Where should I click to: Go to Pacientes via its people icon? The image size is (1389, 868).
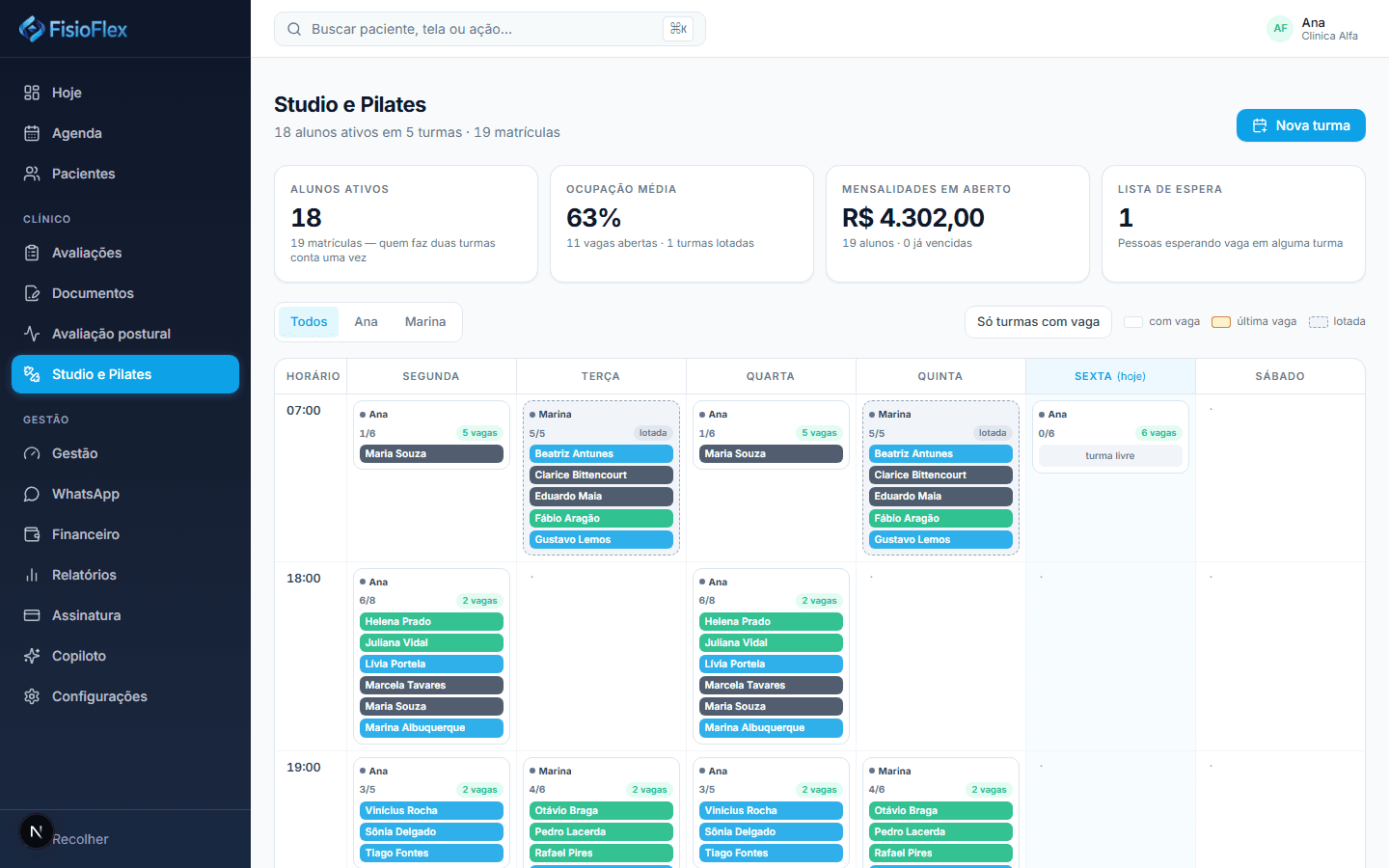(32, 174)
